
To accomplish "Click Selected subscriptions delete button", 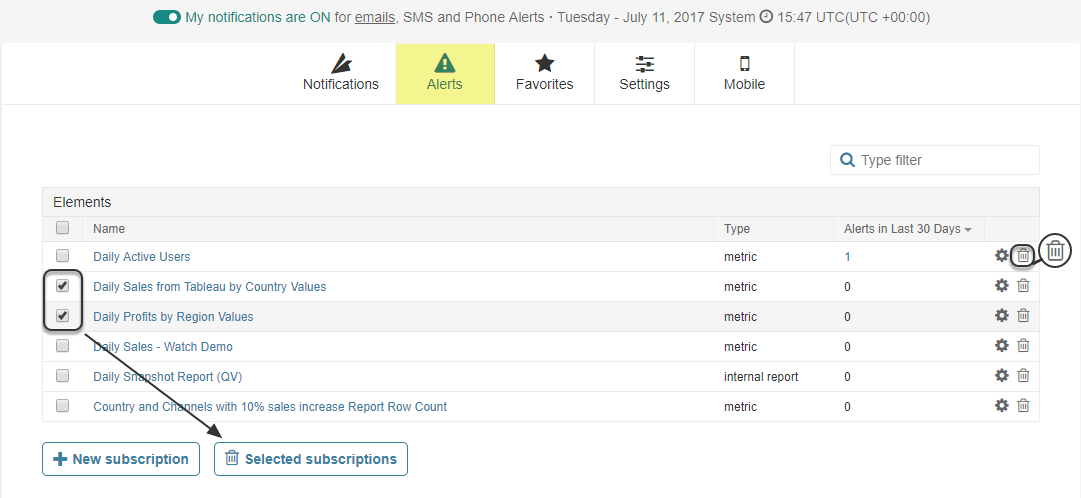I will click(311, 459).
